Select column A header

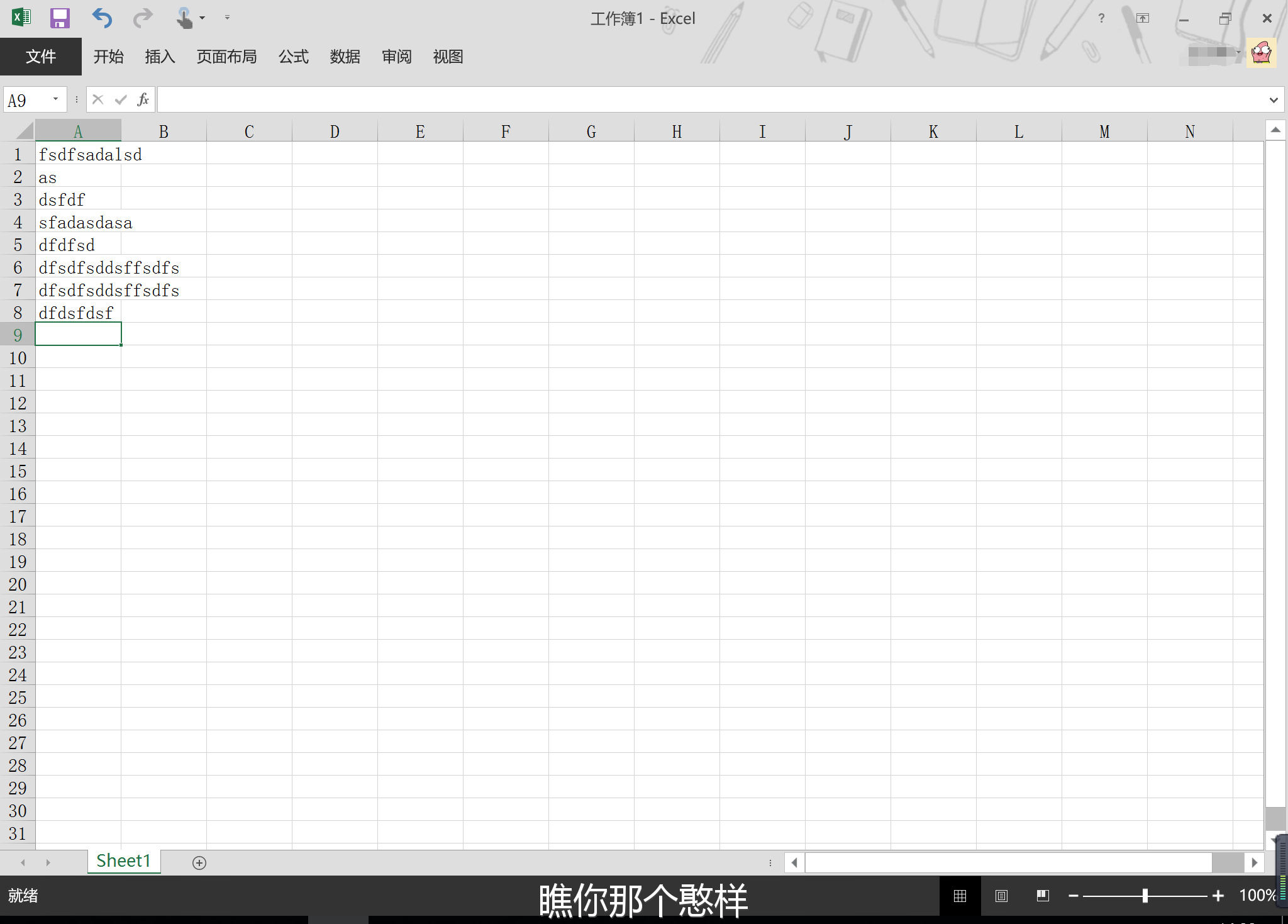[x=78, y=131]
